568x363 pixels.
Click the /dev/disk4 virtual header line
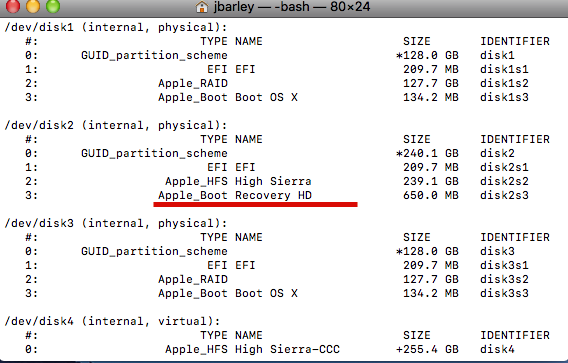coord(112,322)
